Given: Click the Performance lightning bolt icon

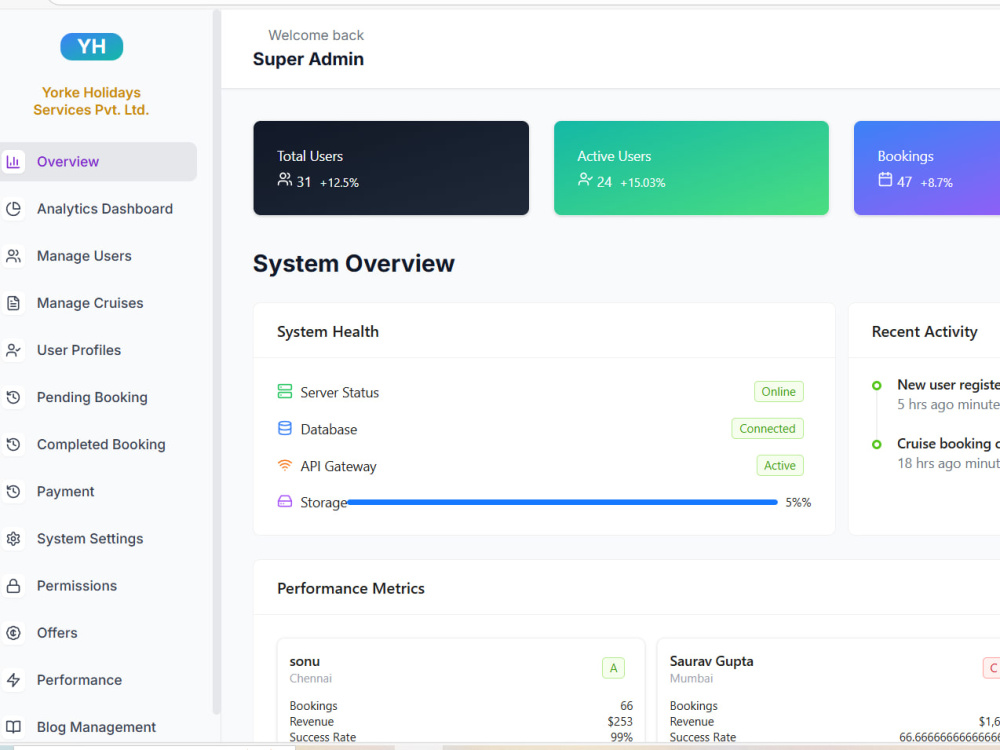Looking at the screenshot, I should pos(13,680).
